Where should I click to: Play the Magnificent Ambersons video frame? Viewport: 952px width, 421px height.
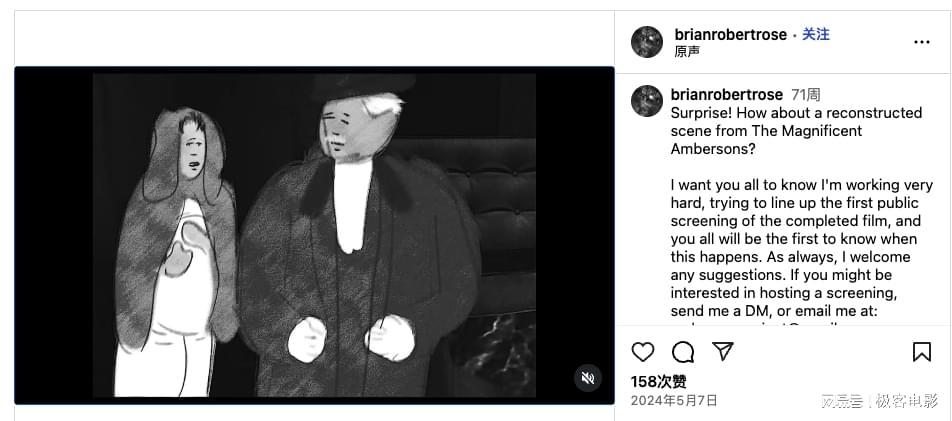pyautogui.click(x=314, y=236)
